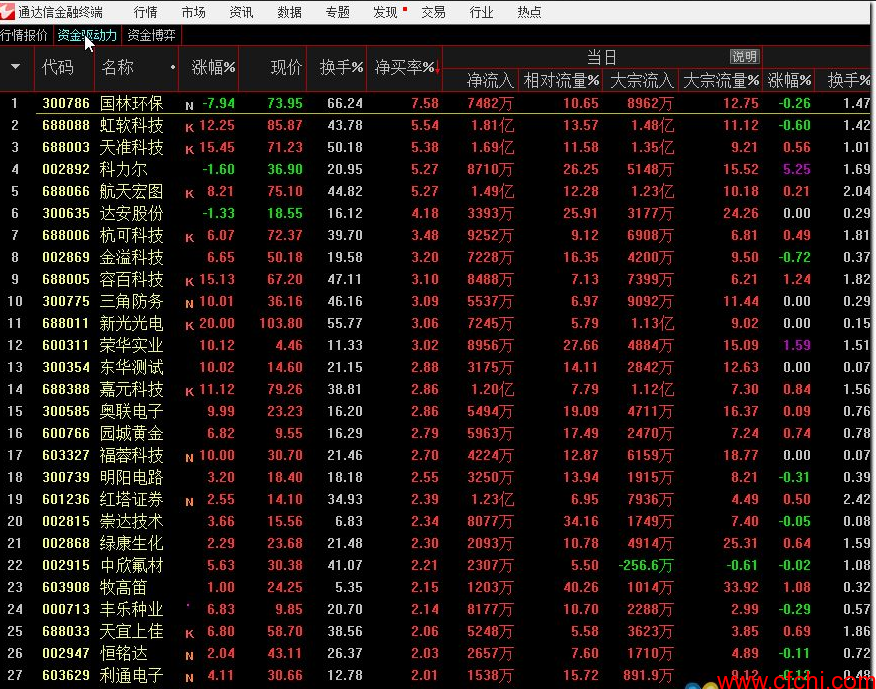Open the 资讯 menu
This screenshot has height=689, width=876.
(x=241, y=12)
